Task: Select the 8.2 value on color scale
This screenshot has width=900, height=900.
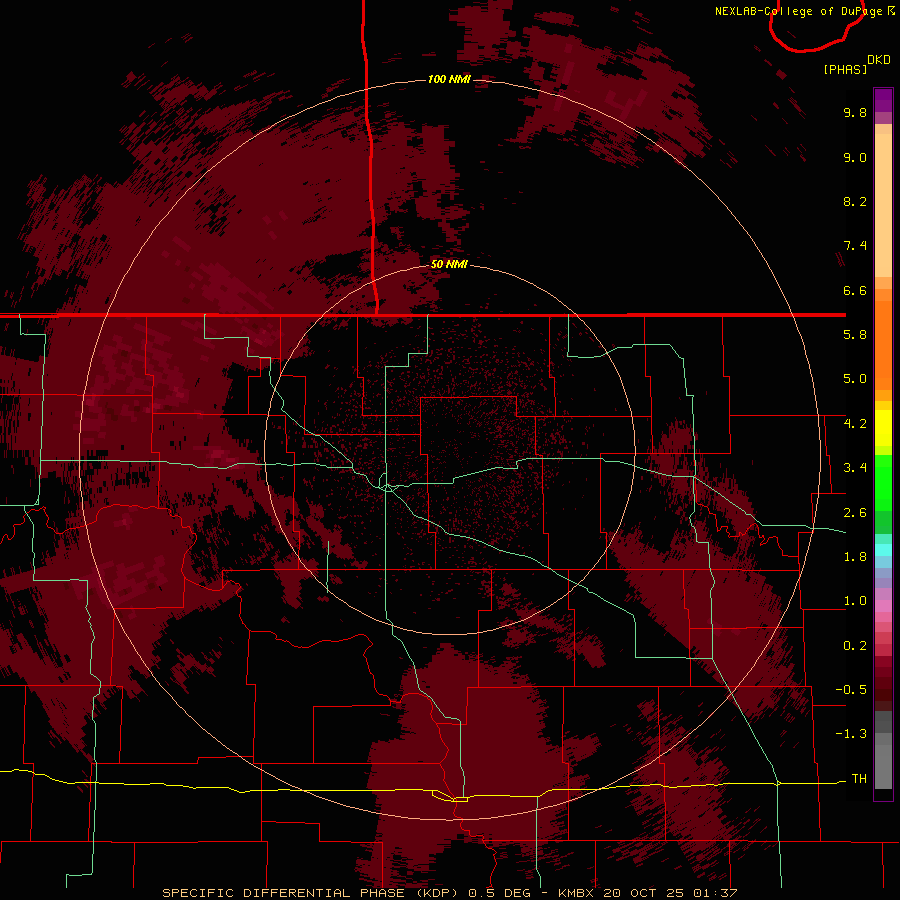Action: (x=855, y=201)
